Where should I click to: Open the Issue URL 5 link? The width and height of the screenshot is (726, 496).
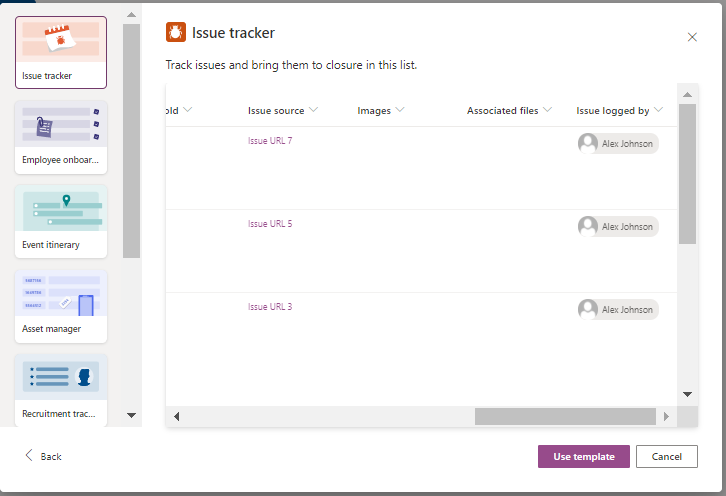[x=270, y=224]
